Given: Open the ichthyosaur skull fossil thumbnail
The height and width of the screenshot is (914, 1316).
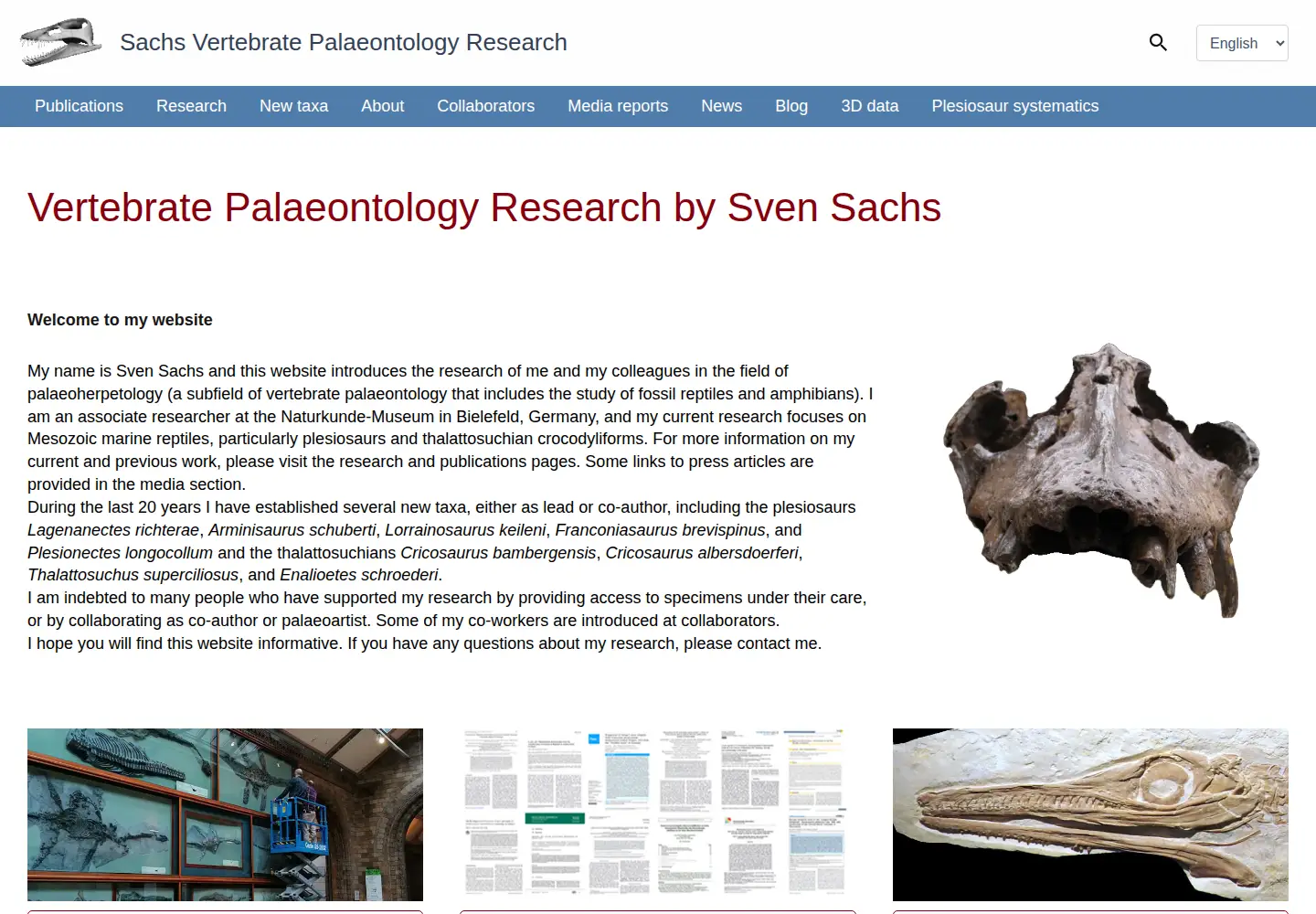Looking at the screenshot, I should click(1090, 814).
